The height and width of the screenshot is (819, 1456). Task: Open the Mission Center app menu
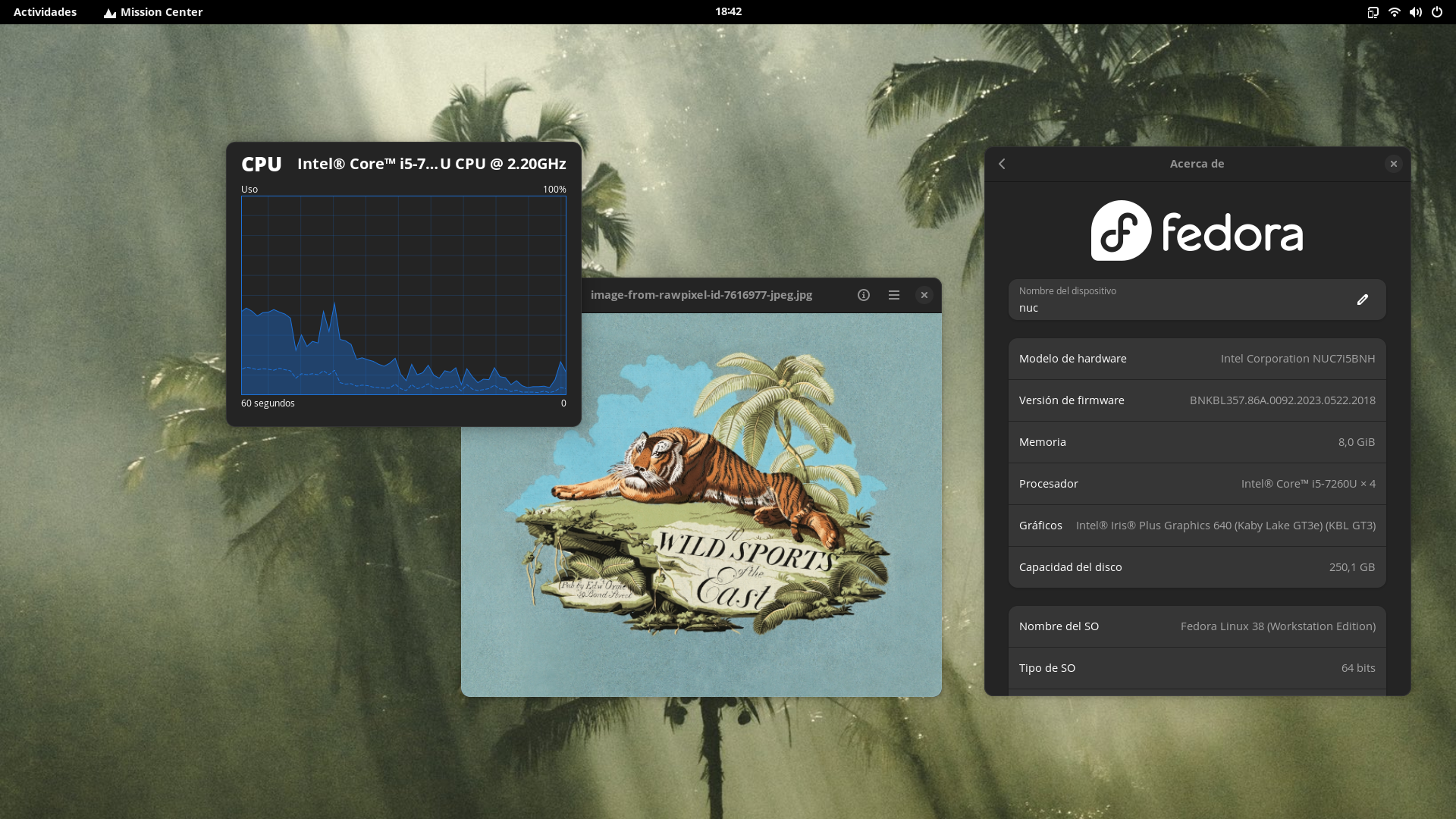click(153, 11)
